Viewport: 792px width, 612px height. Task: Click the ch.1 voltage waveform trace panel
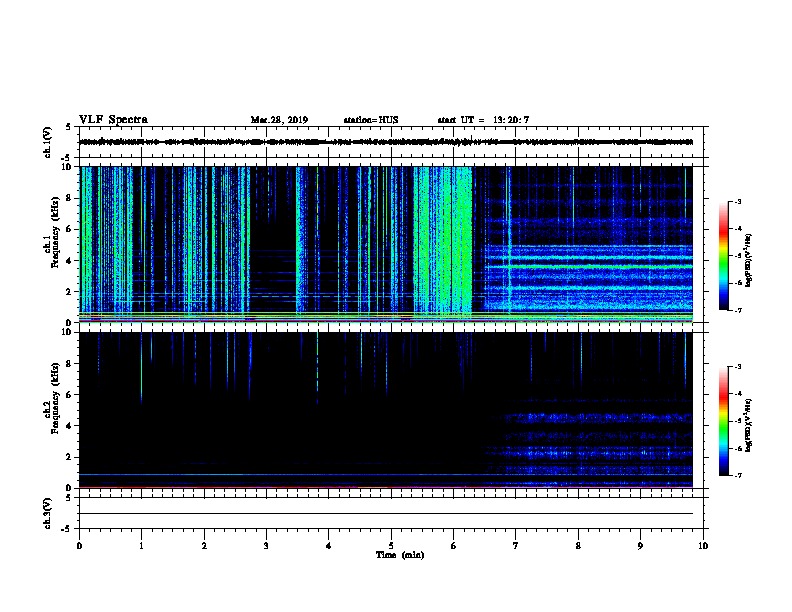pyautogui.click(x=391, y=142)
